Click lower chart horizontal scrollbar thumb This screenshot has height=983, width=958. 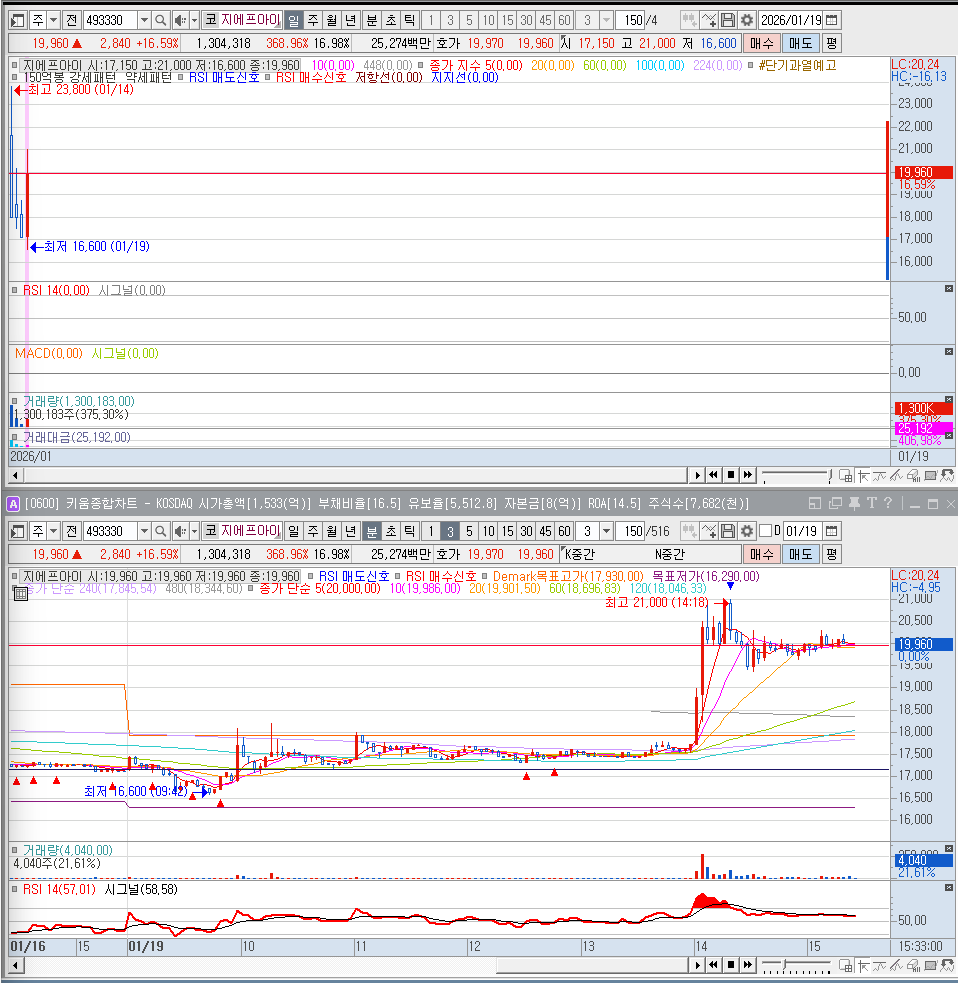click(x=593, y=965)
